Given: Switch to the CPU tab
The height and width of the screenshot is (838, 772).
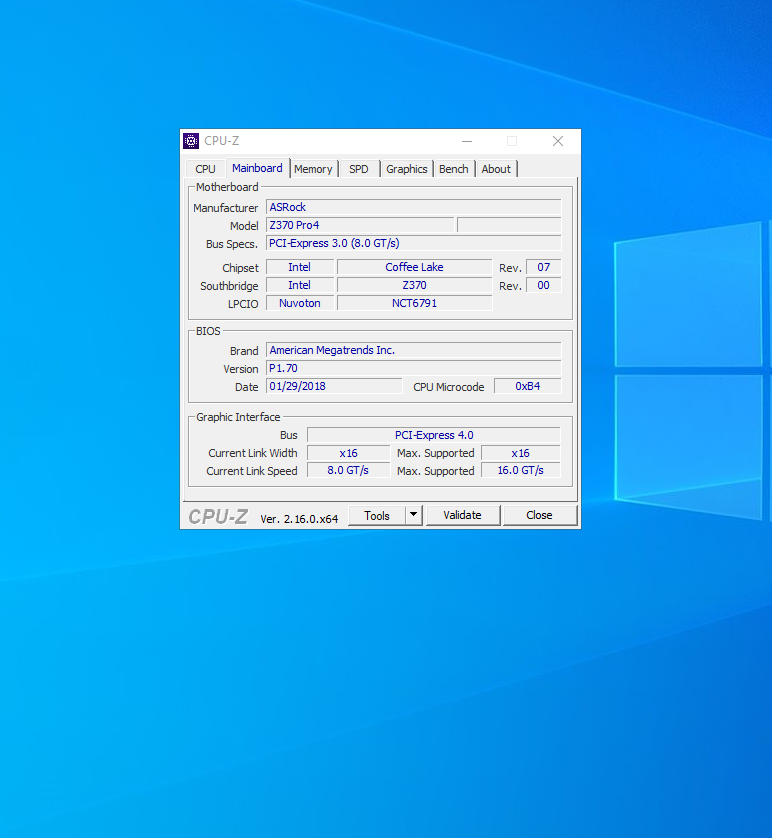Looking at the screenshot, I should coord(205,169).
